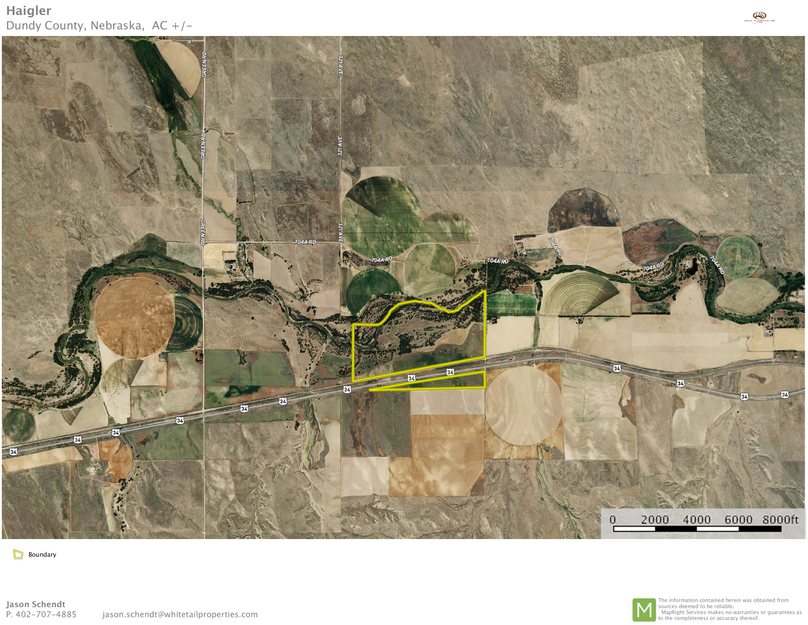Image resolution: width=808 pixels, height=625 pixels.
Task: Click the 8000ft label on the scale
Action: 781,519
